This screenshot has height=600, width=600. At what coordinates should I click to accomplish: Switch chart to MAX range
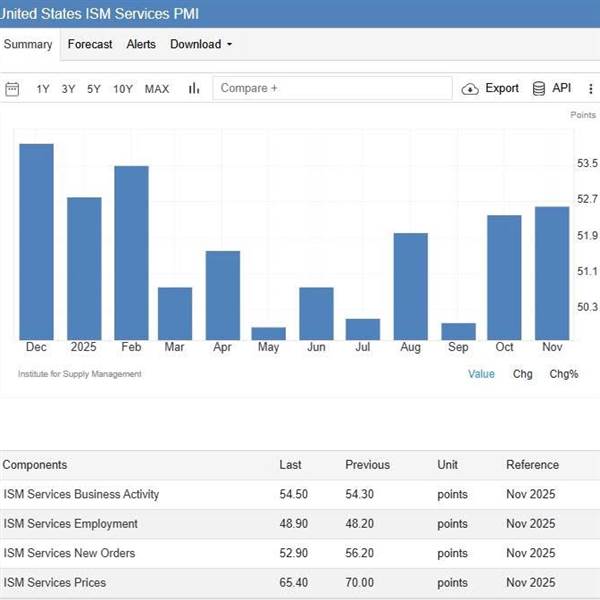coord(157,89)
